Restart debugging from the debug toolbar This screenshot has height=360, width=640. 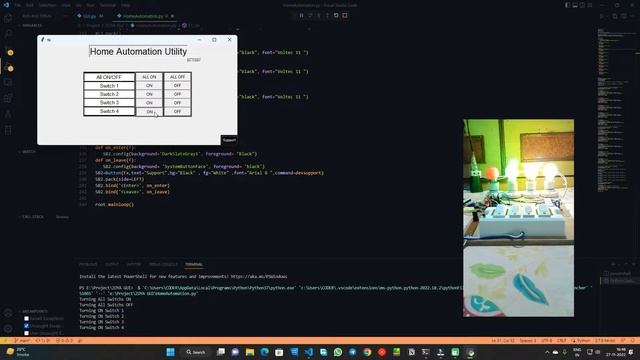click(336, 16)
